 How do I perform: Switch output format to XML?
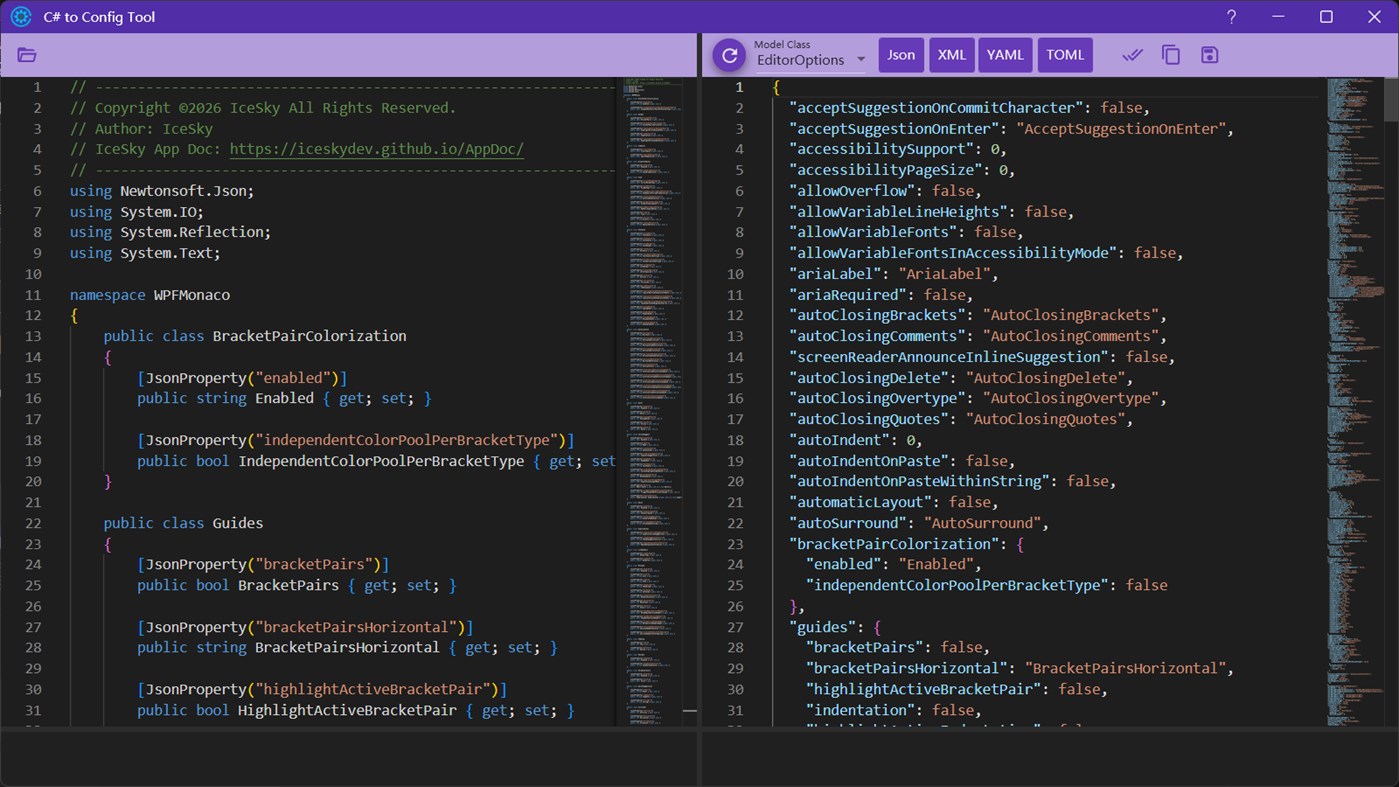952,55
